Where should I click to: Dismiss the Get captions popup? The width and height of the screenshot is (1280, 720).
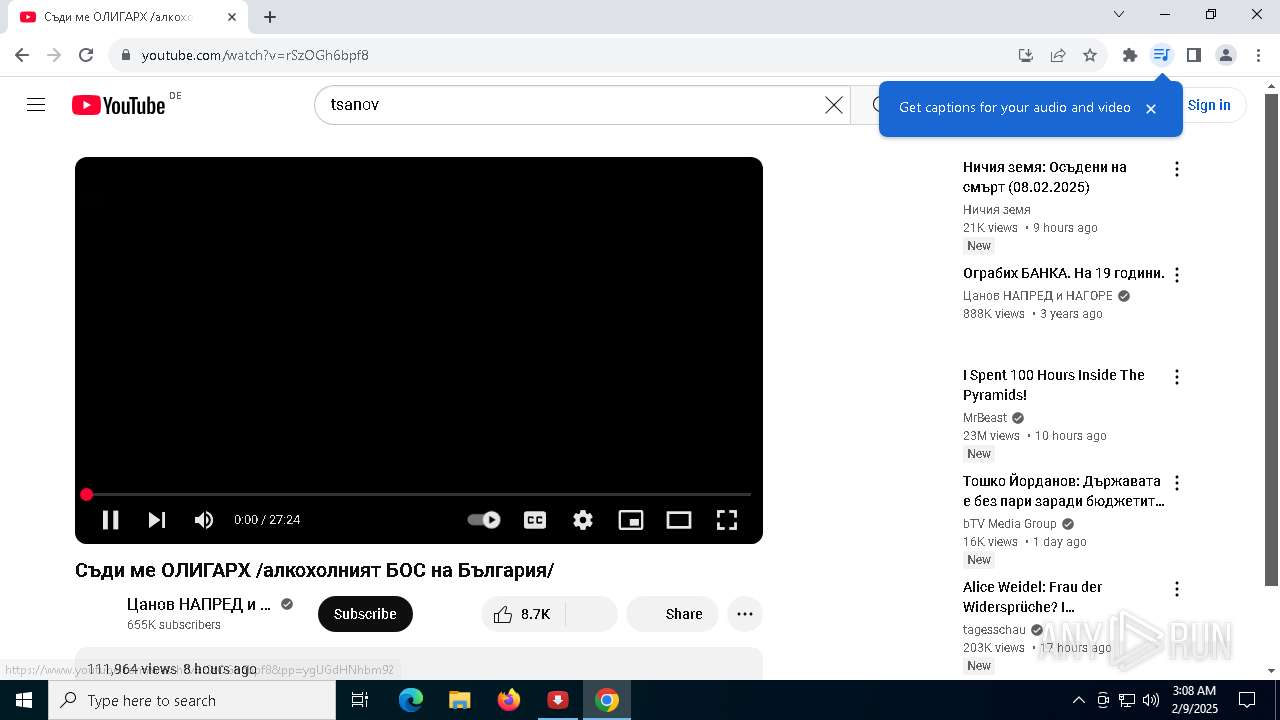1151,108
